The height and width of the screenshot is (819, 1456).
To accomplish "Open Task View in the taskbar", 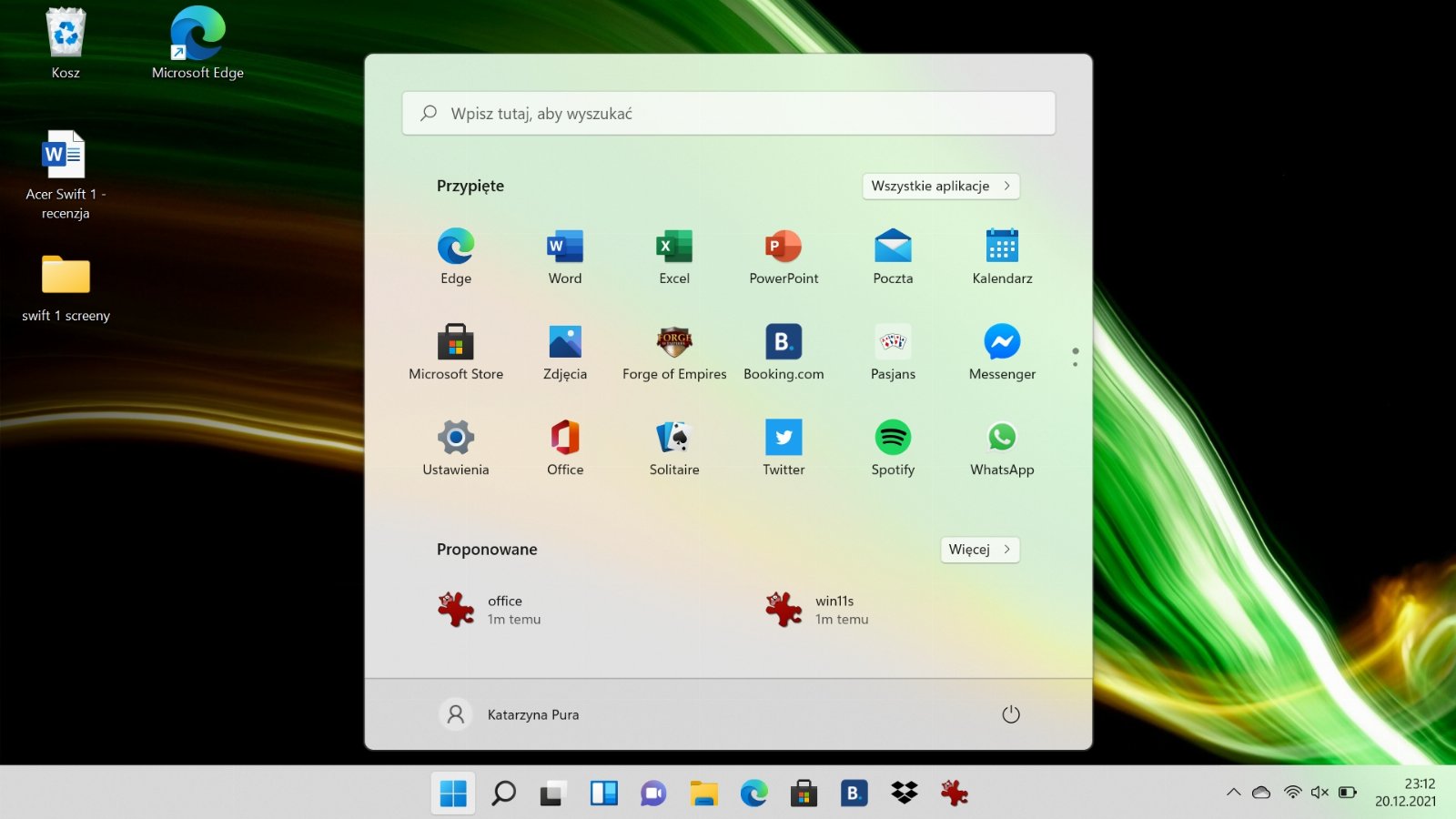I will (x=553, y=794).
